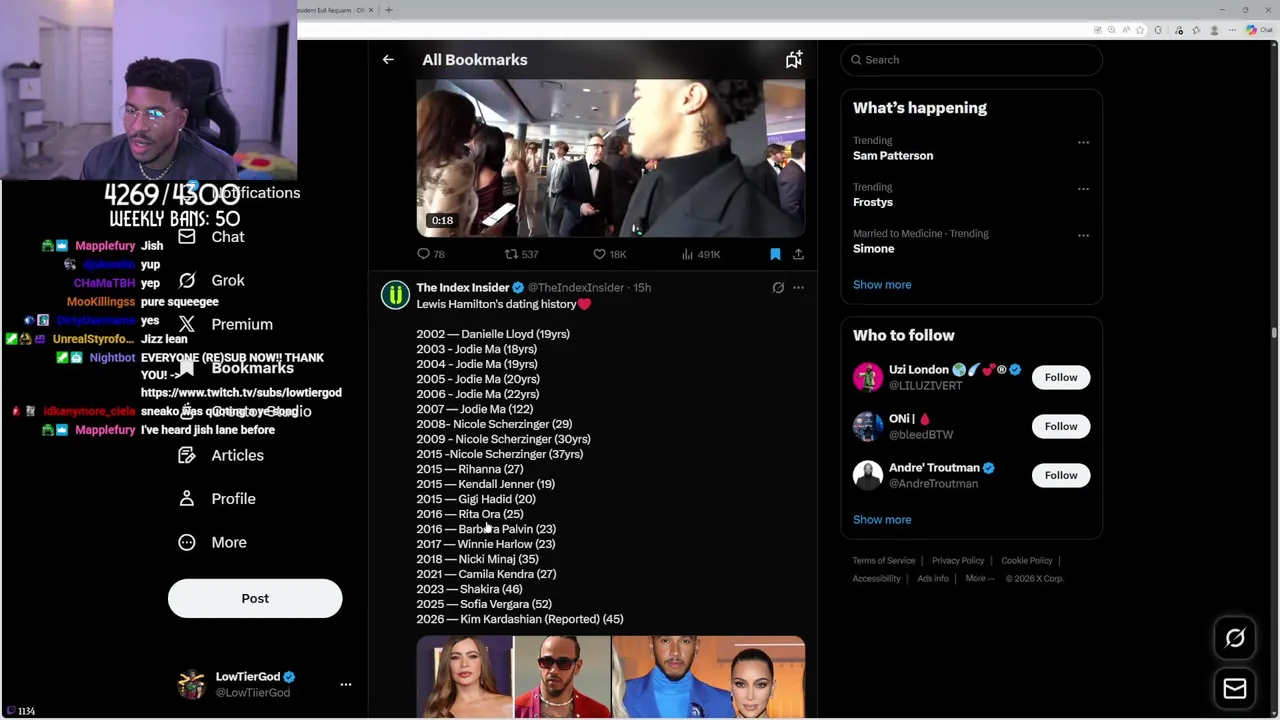Expand the More sidebar menu
Viewport: 1280px width, 720px height.
212,542
